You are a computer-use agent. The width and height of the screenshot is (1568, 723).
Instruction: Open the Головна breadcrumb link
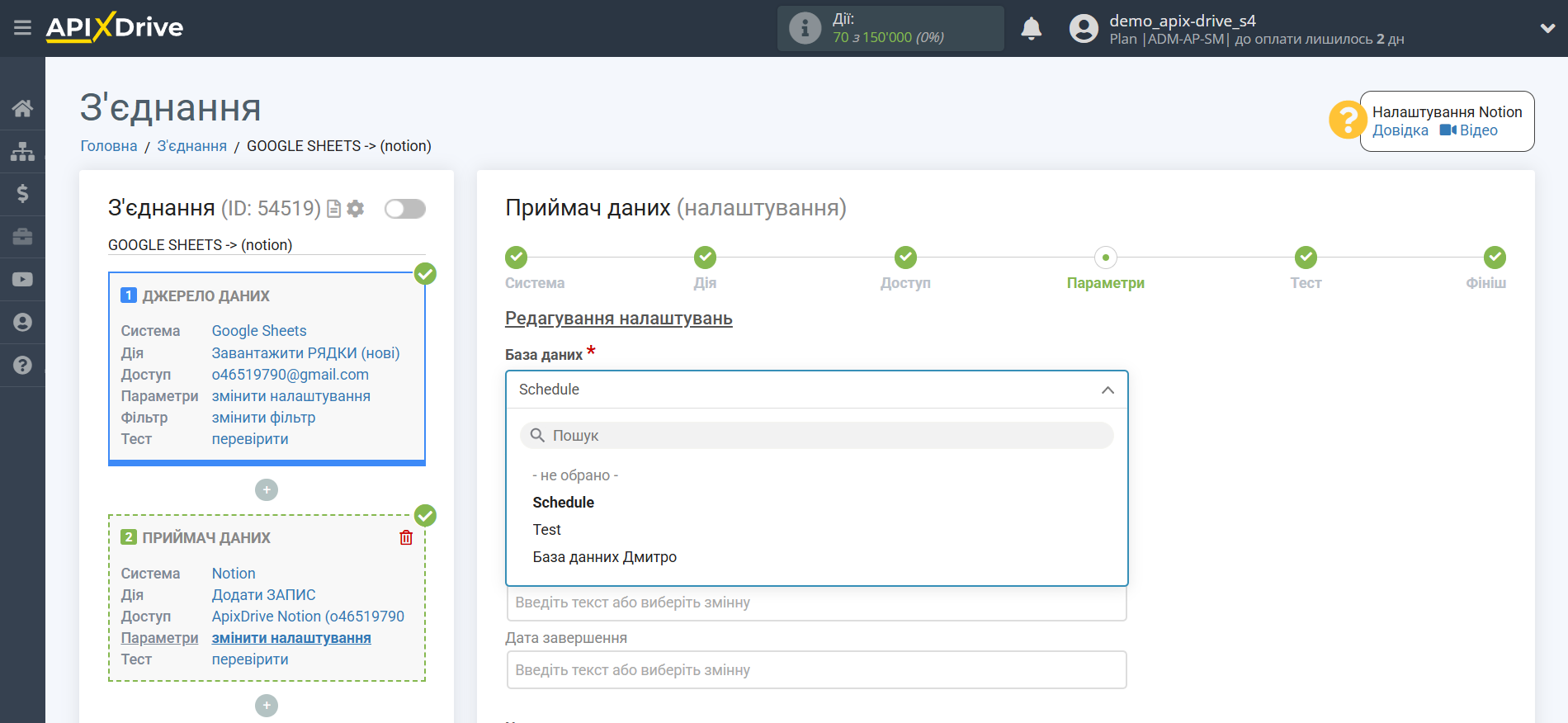(109, 146)
